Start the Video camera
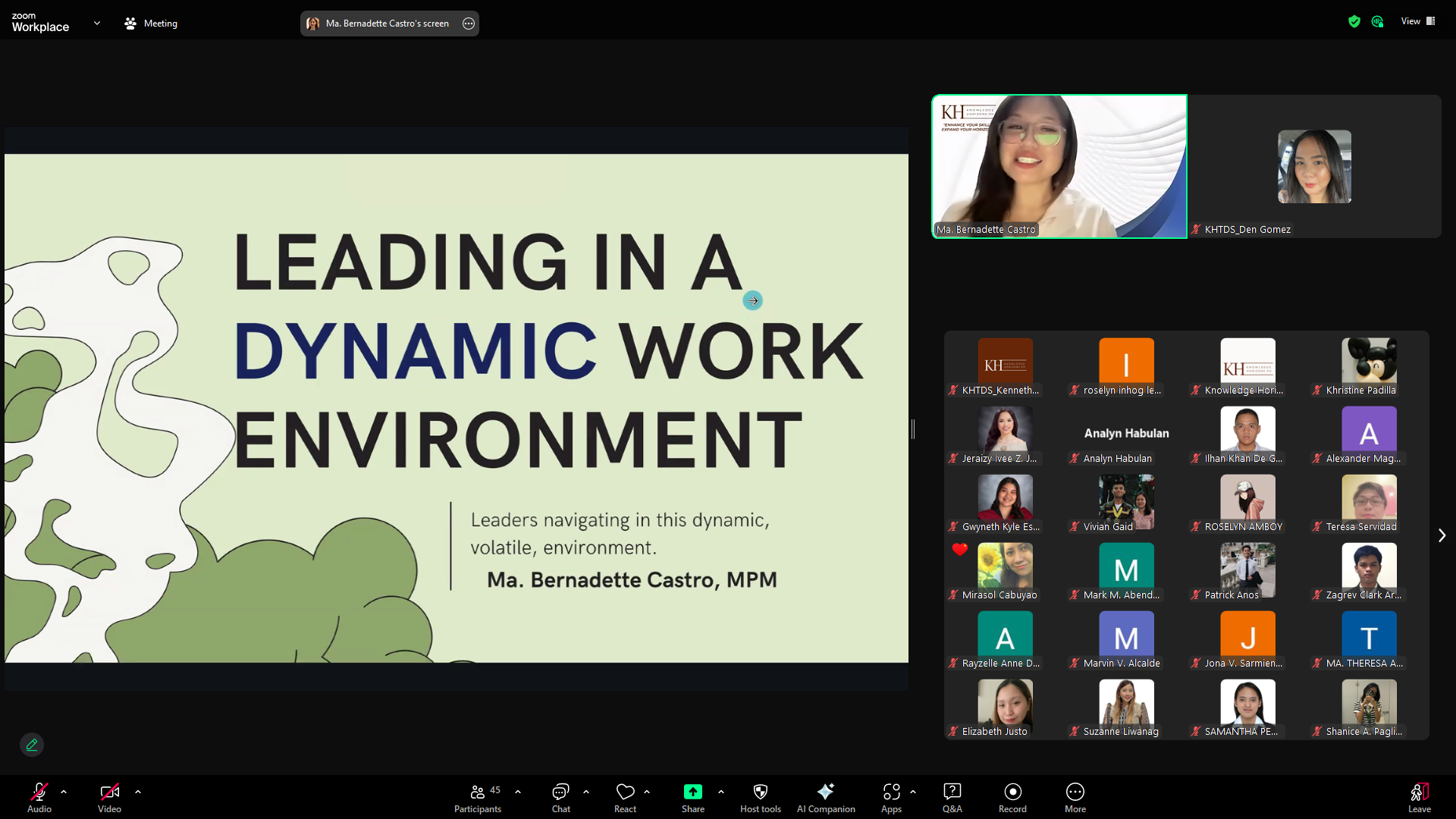This screenshot has height=819, width=1456. tap(109, 792)
